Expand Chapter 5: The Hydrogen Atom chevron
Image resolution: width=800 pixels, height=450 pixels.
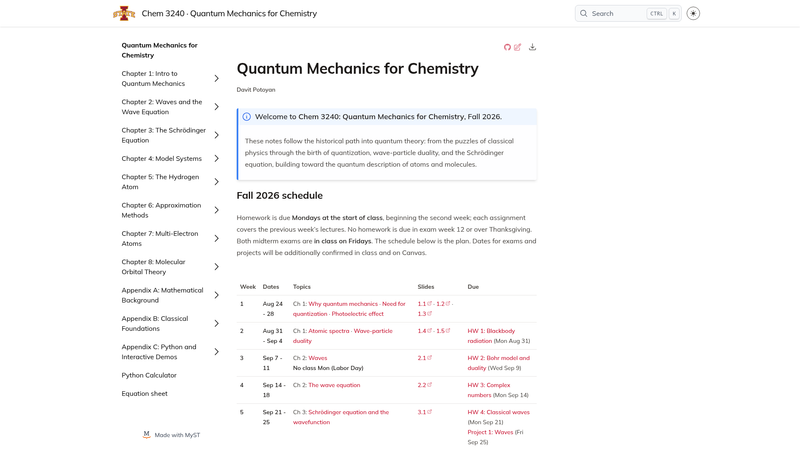tap(216, 182)
